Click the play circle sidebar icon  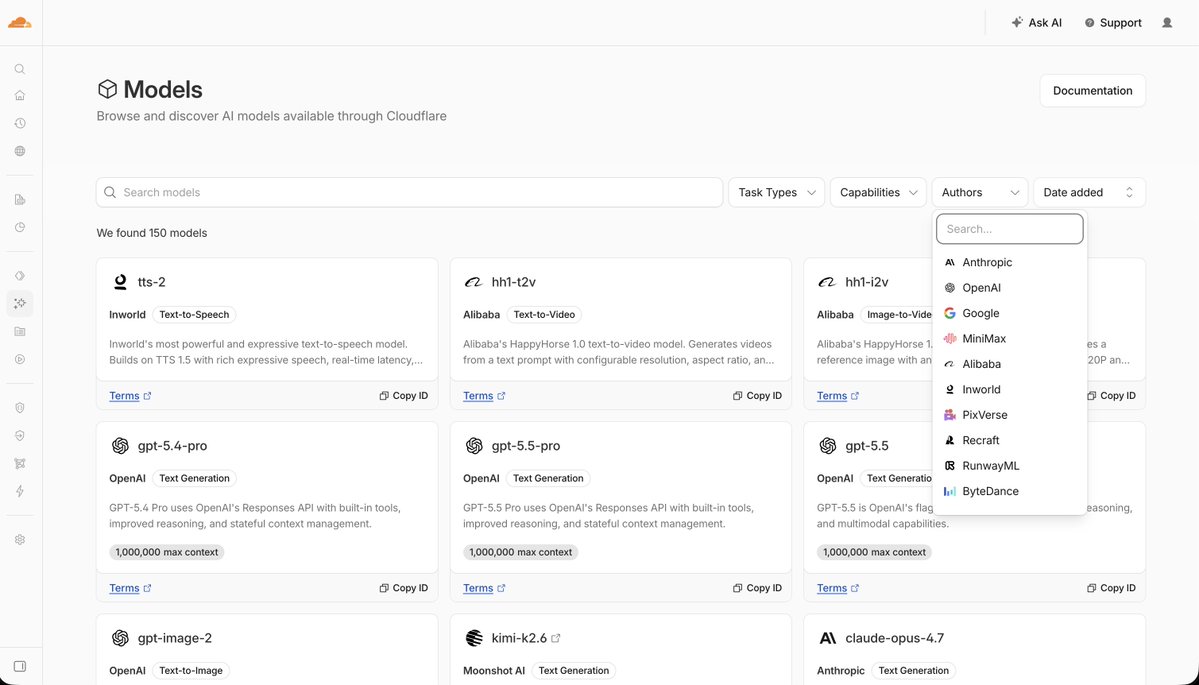pyautogui.click(x=20, y=359)
